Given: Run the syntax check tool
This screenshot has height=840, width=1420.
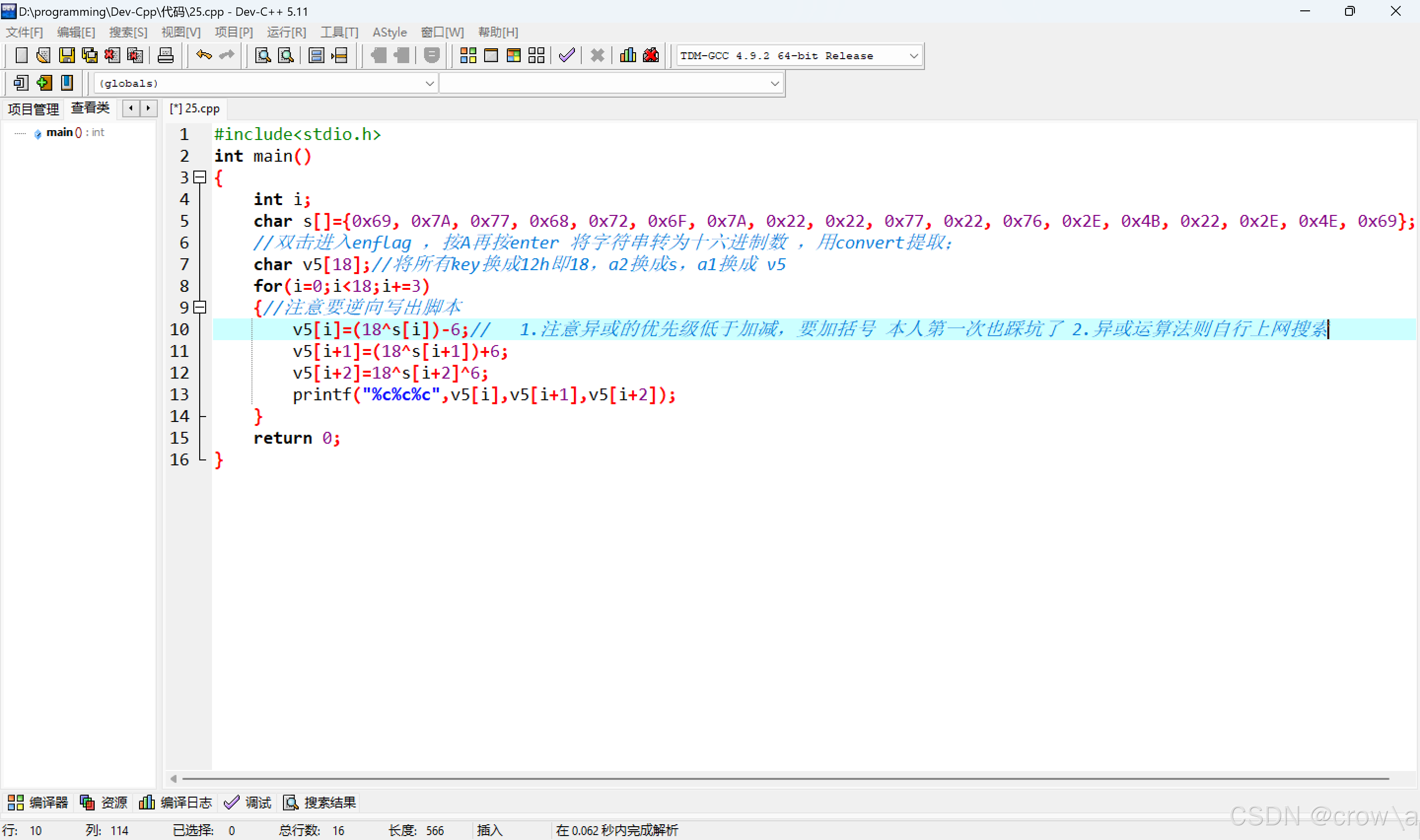Looking at the screenshot, I should point(566,55).
